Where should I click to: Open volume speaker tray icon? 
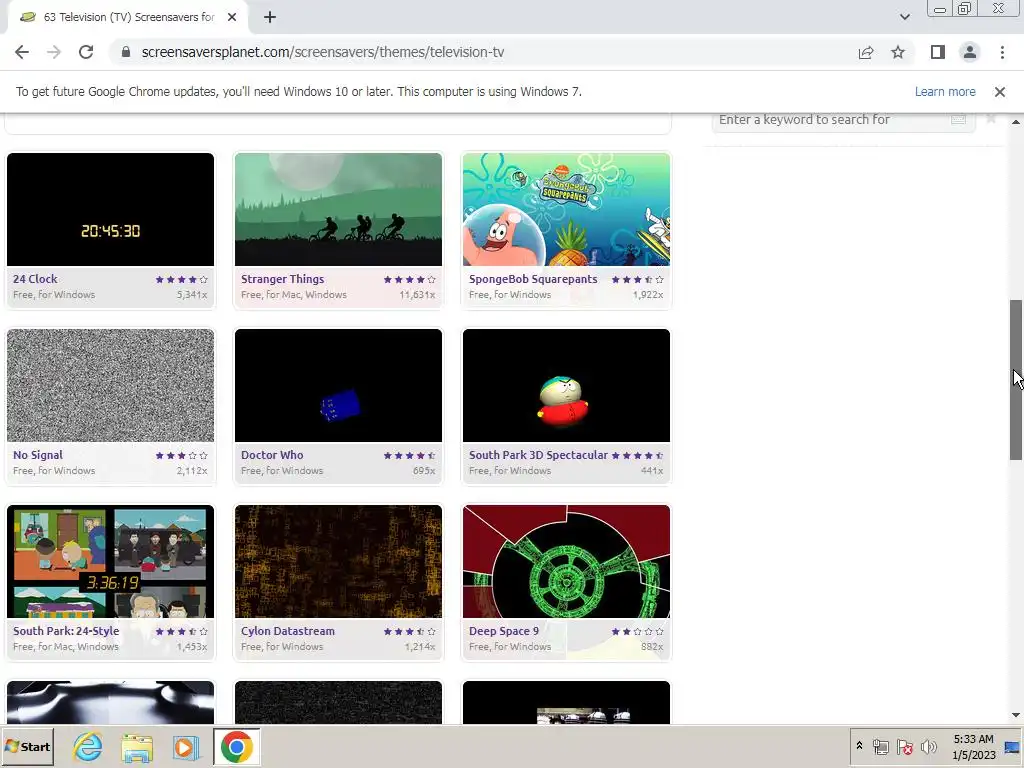point(929,746)
